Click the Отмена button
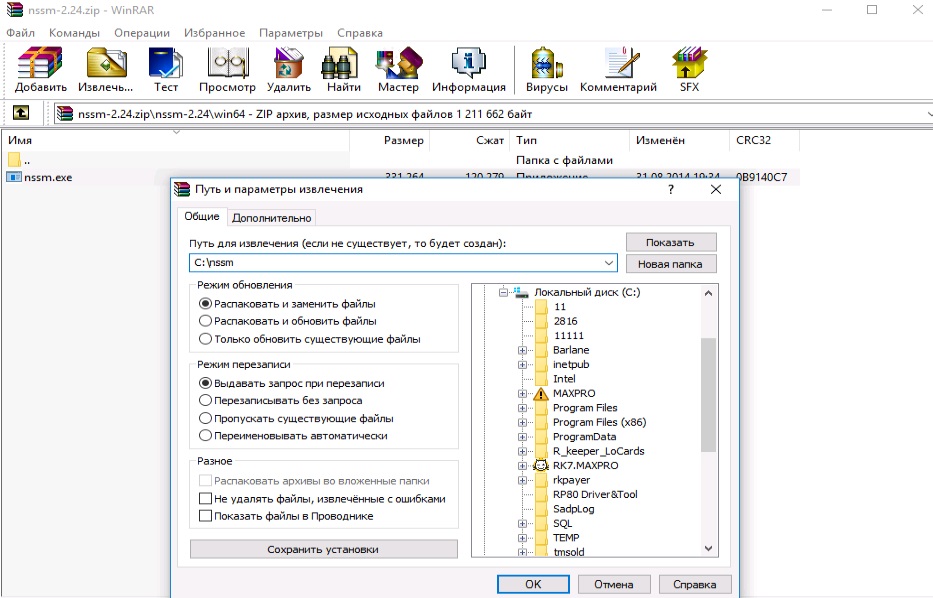 [613, 584]
